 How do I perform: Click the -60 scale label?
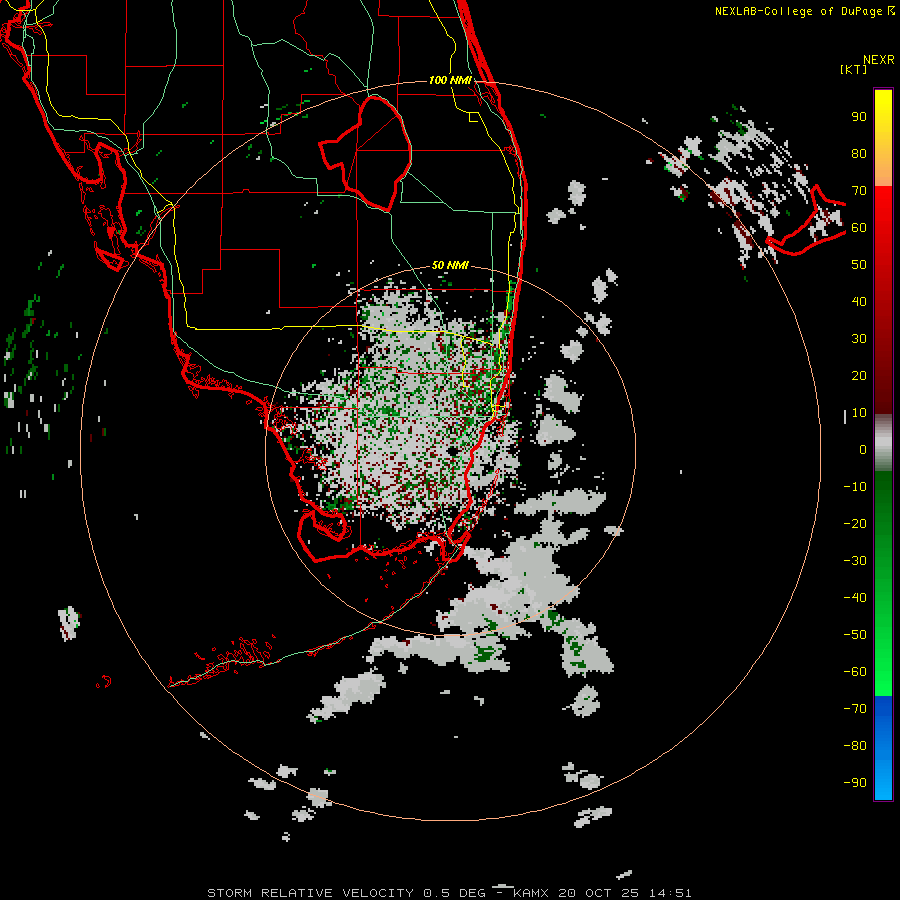click(x=855, y=672)
